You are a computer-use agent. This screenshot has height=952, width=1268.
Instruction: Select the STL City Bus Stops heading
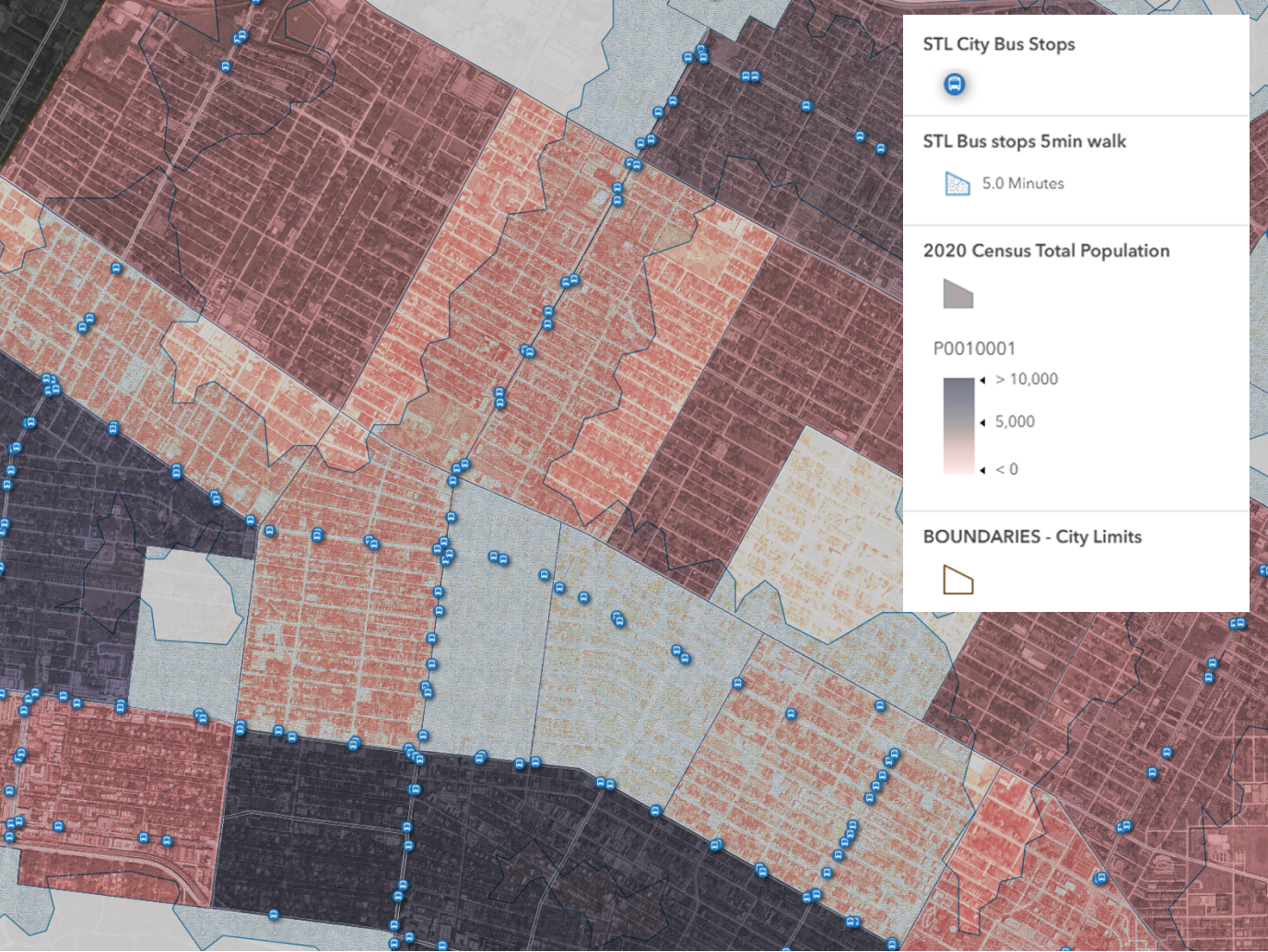(x=999, y=44)
